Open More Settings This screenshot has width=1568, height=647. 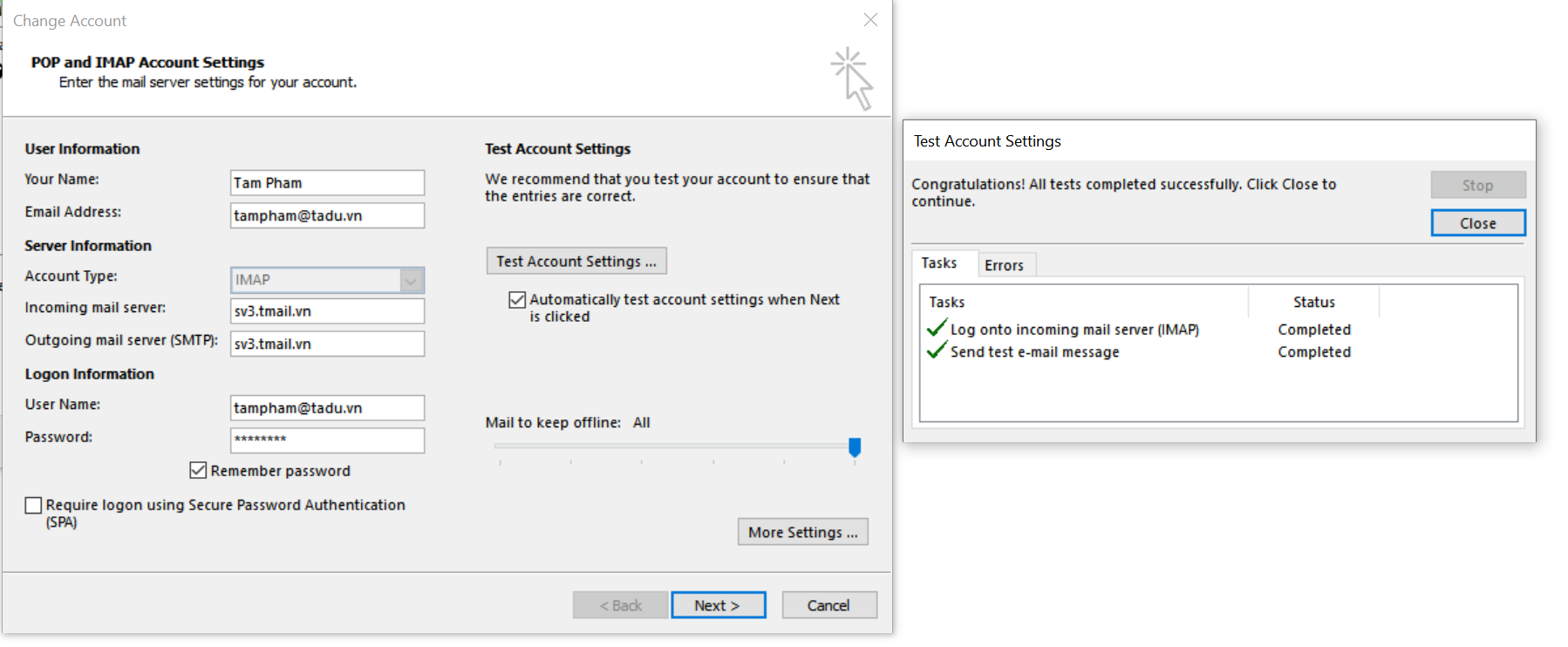(x=802, y=532)
